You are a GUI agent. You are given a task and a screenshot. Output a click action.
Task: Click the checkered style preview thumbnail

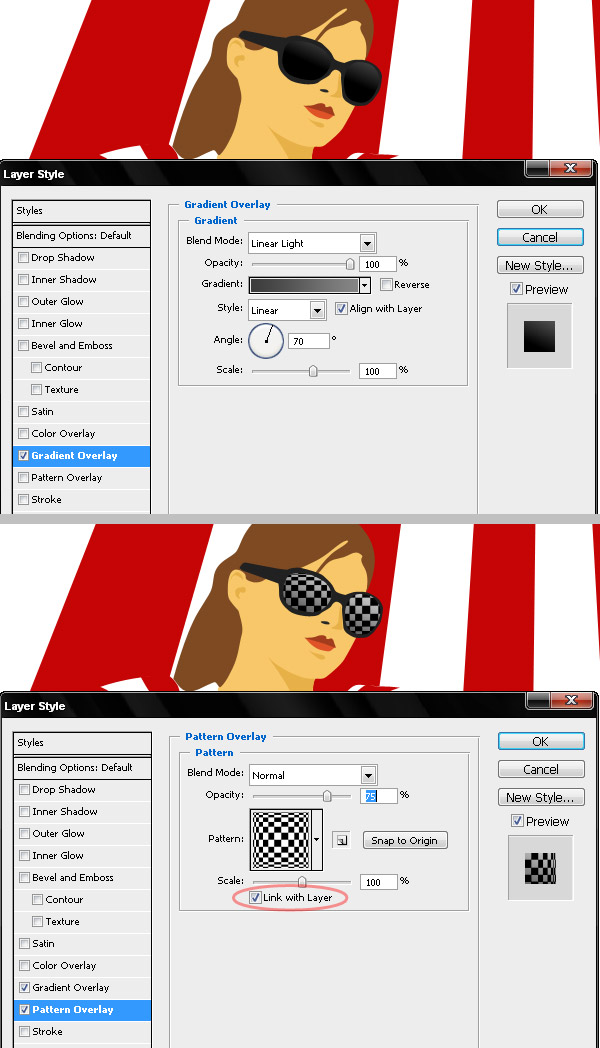(541, 868)
